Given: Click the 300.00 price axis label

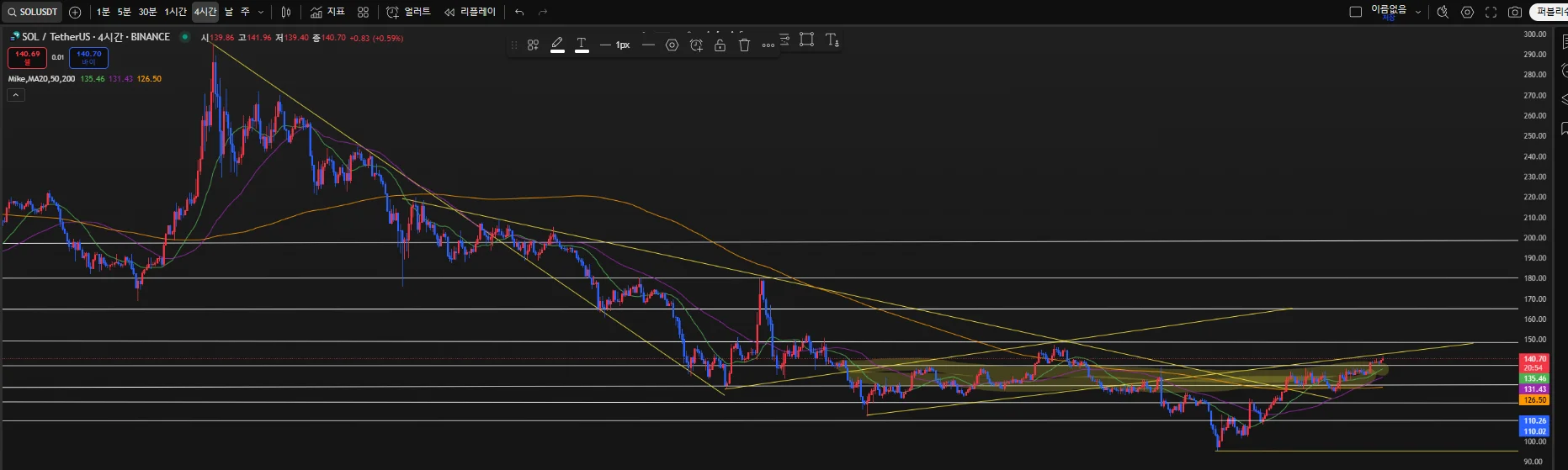Looking at the screenshot, I should click(x=1535, y=34).
